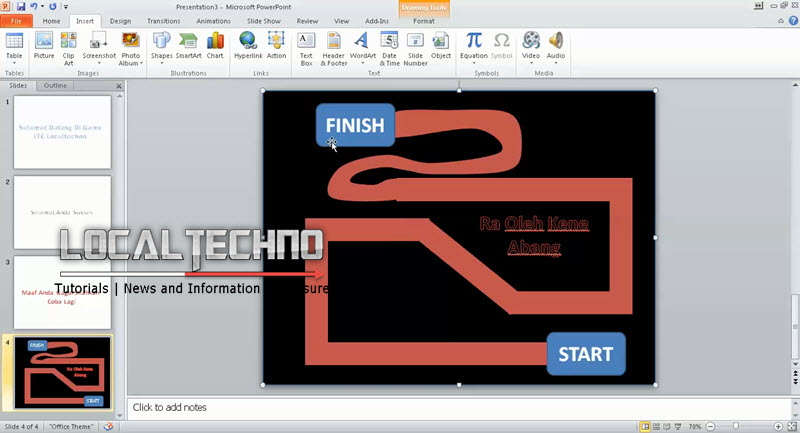
Task: Open PowerPoint Help question mark icon
Action: pyautogui.click(x=793, y=21)
